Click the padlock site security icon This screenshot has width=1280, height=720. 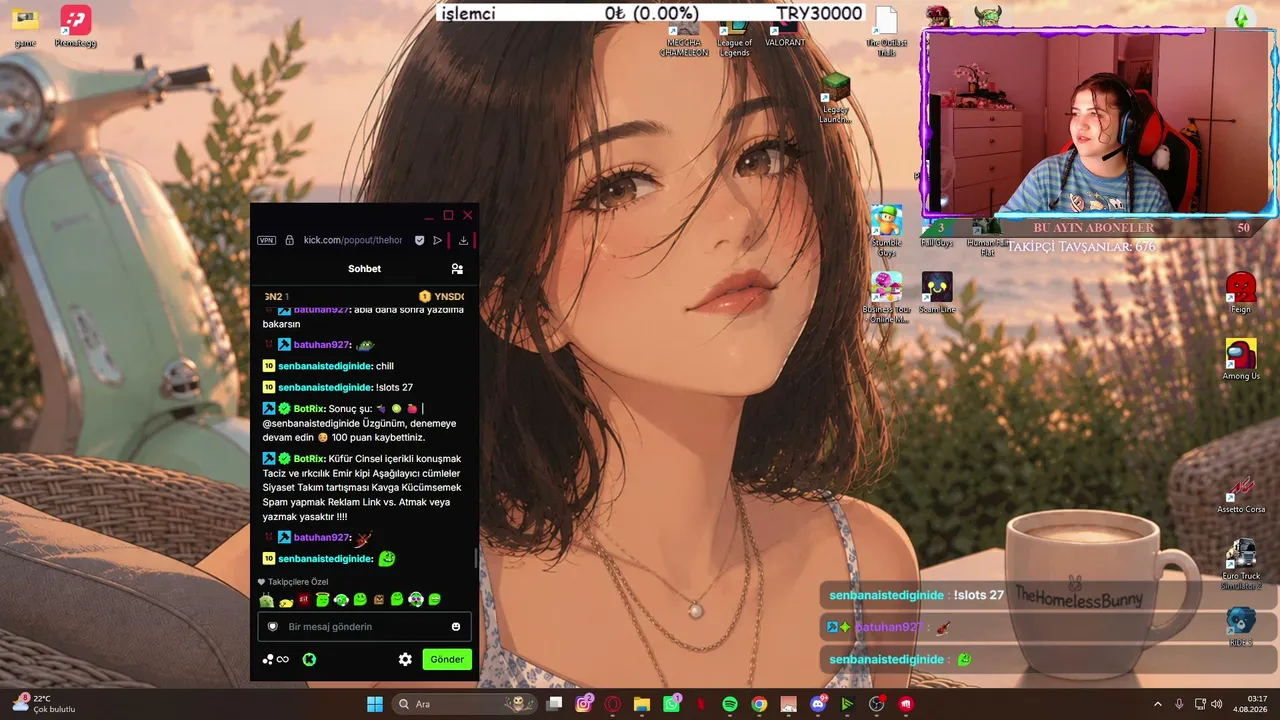tap(289, 240)
